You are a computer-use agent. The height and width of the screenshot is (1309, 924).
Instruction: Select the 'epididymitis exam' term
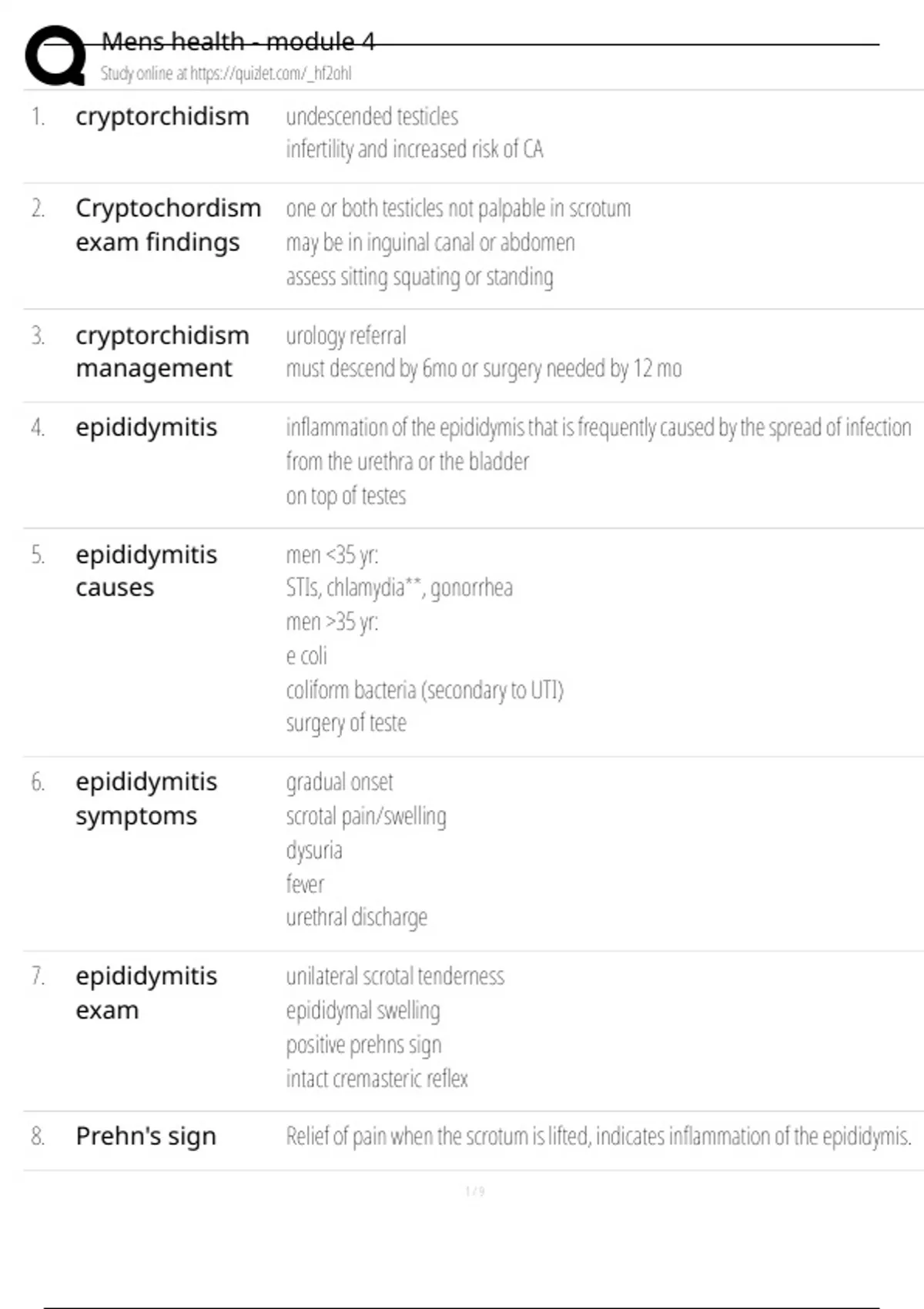(x=146, y=993)
